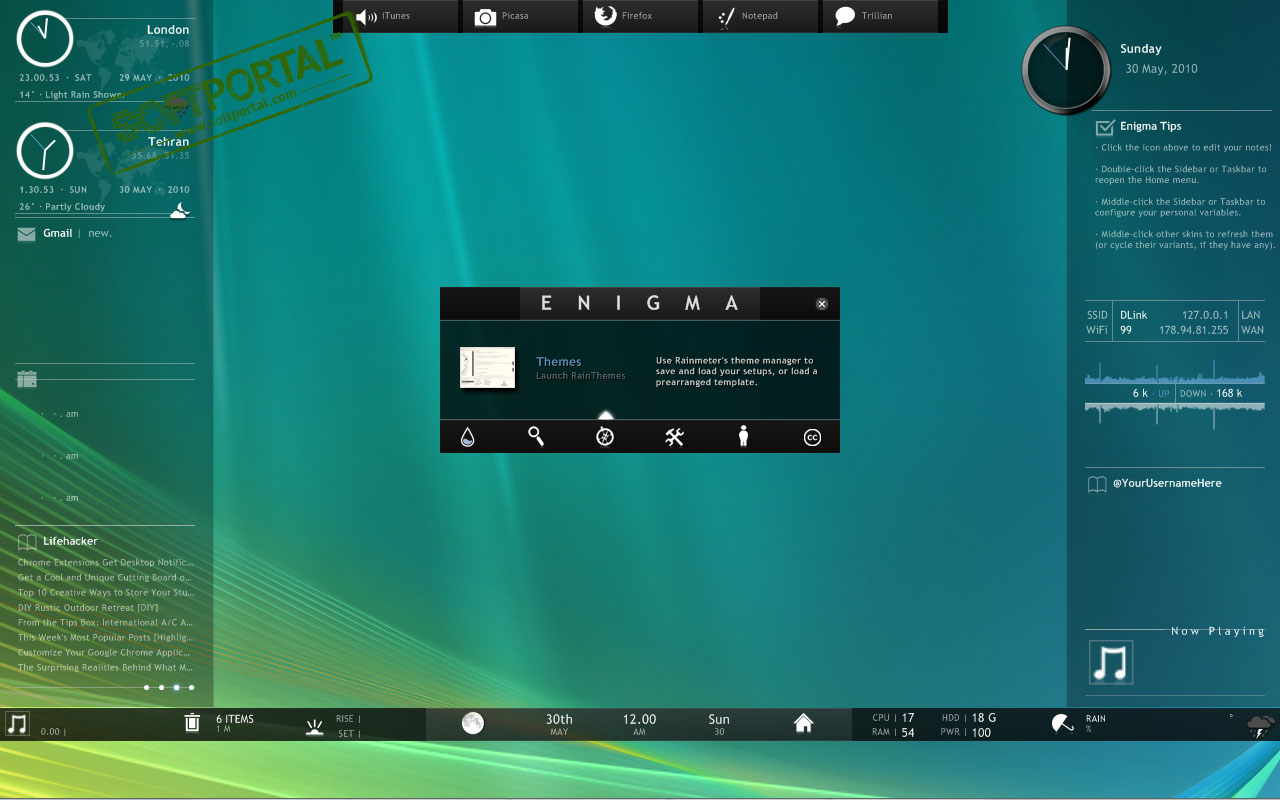Click the Rainmeter water-drop icon in Enigma menu

[467, 436]
